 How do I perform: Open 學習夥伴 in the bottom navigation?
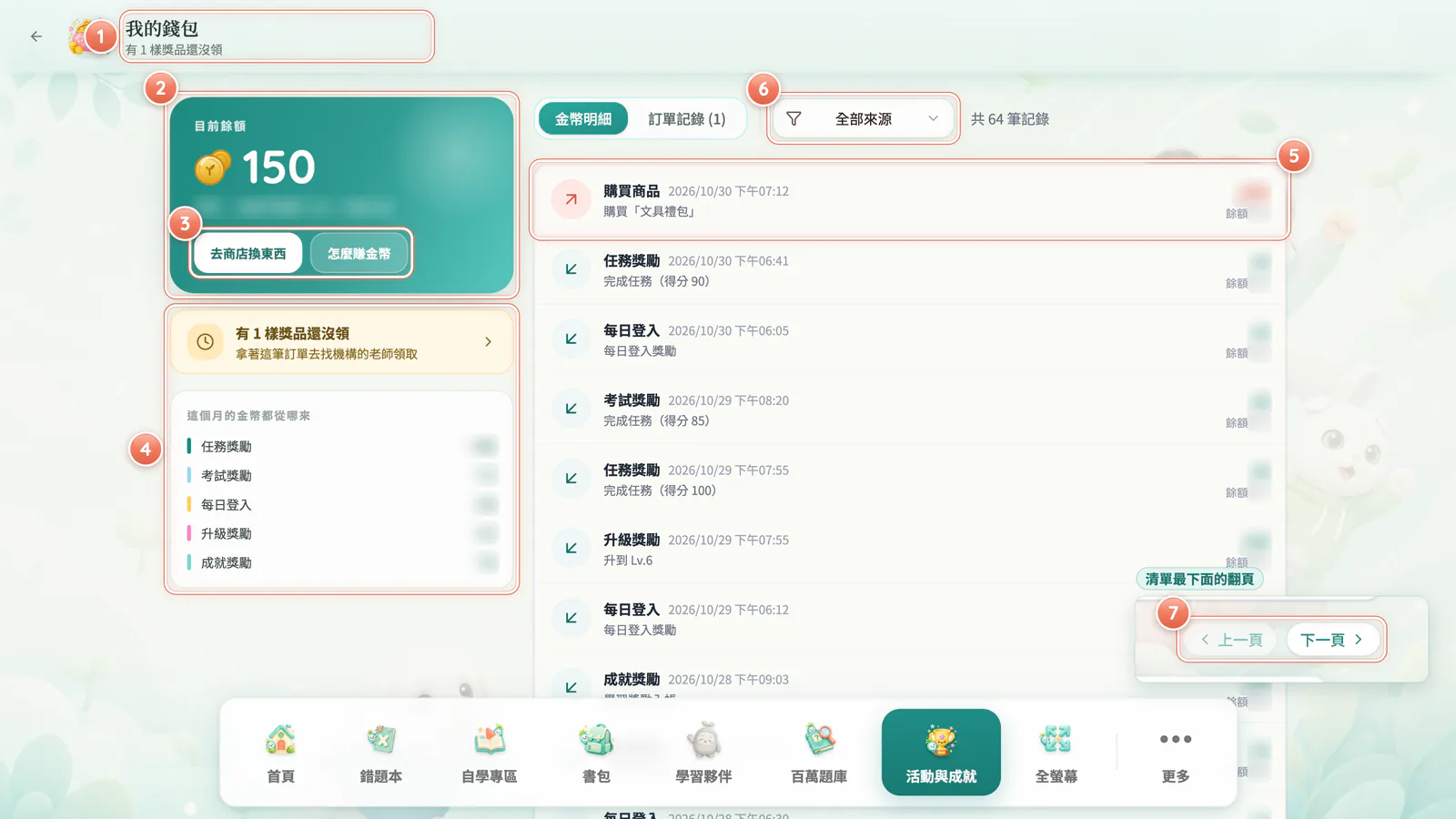(703, 753)
